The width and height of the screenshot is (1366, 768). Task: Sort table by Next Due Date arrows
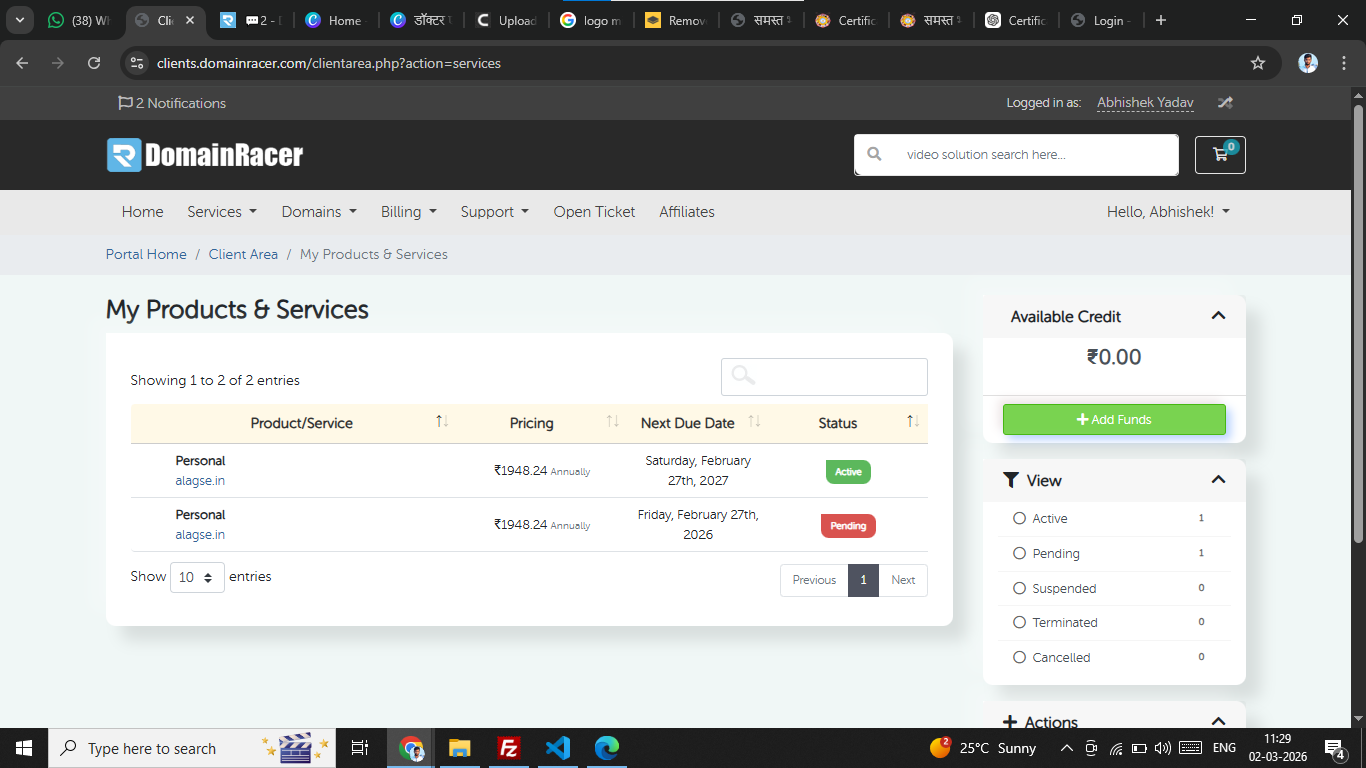tap(755, 422)
